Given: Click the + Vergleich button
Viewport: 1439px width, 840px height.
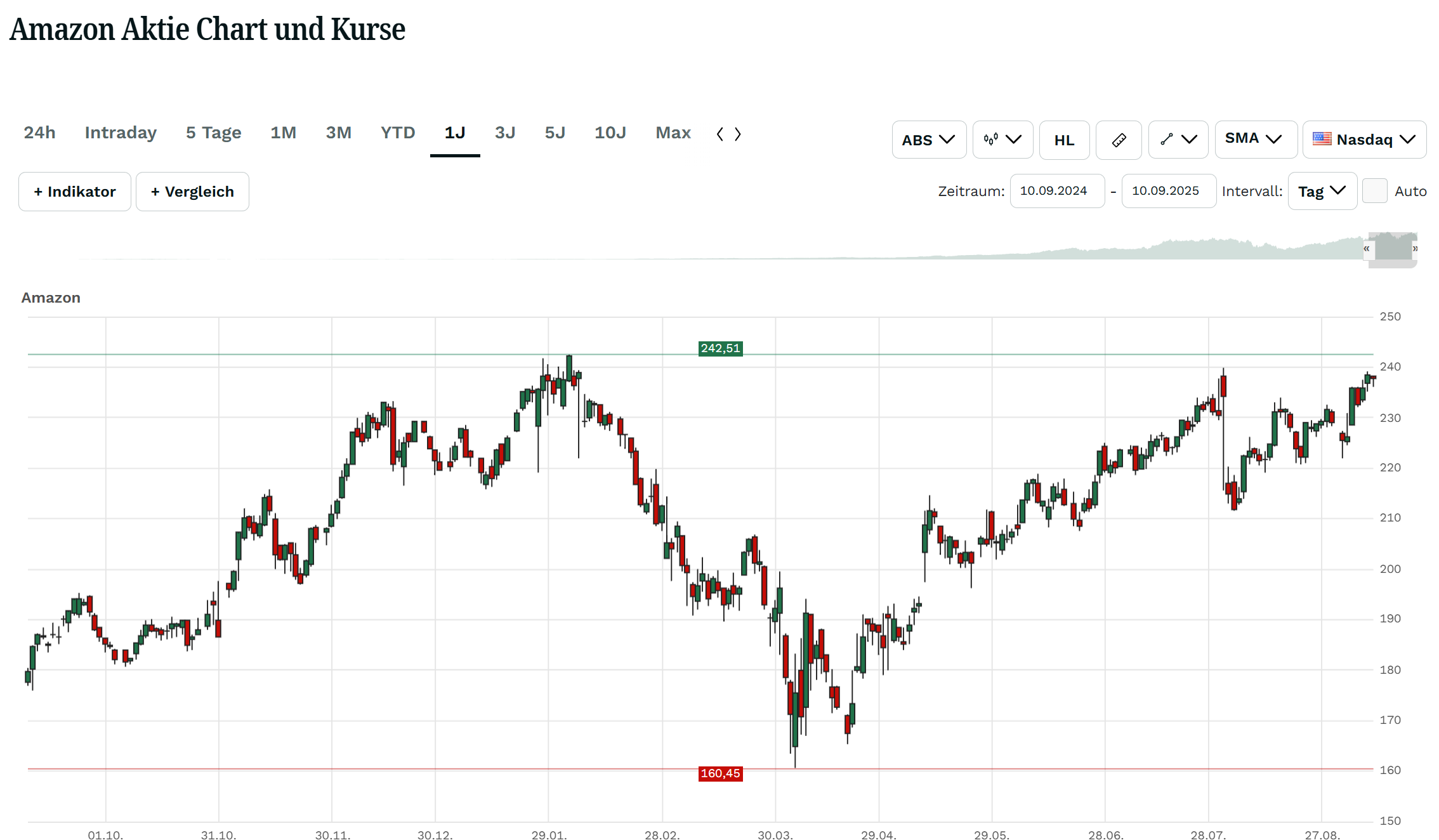Looking at the screenshot, I should [192, 192].
